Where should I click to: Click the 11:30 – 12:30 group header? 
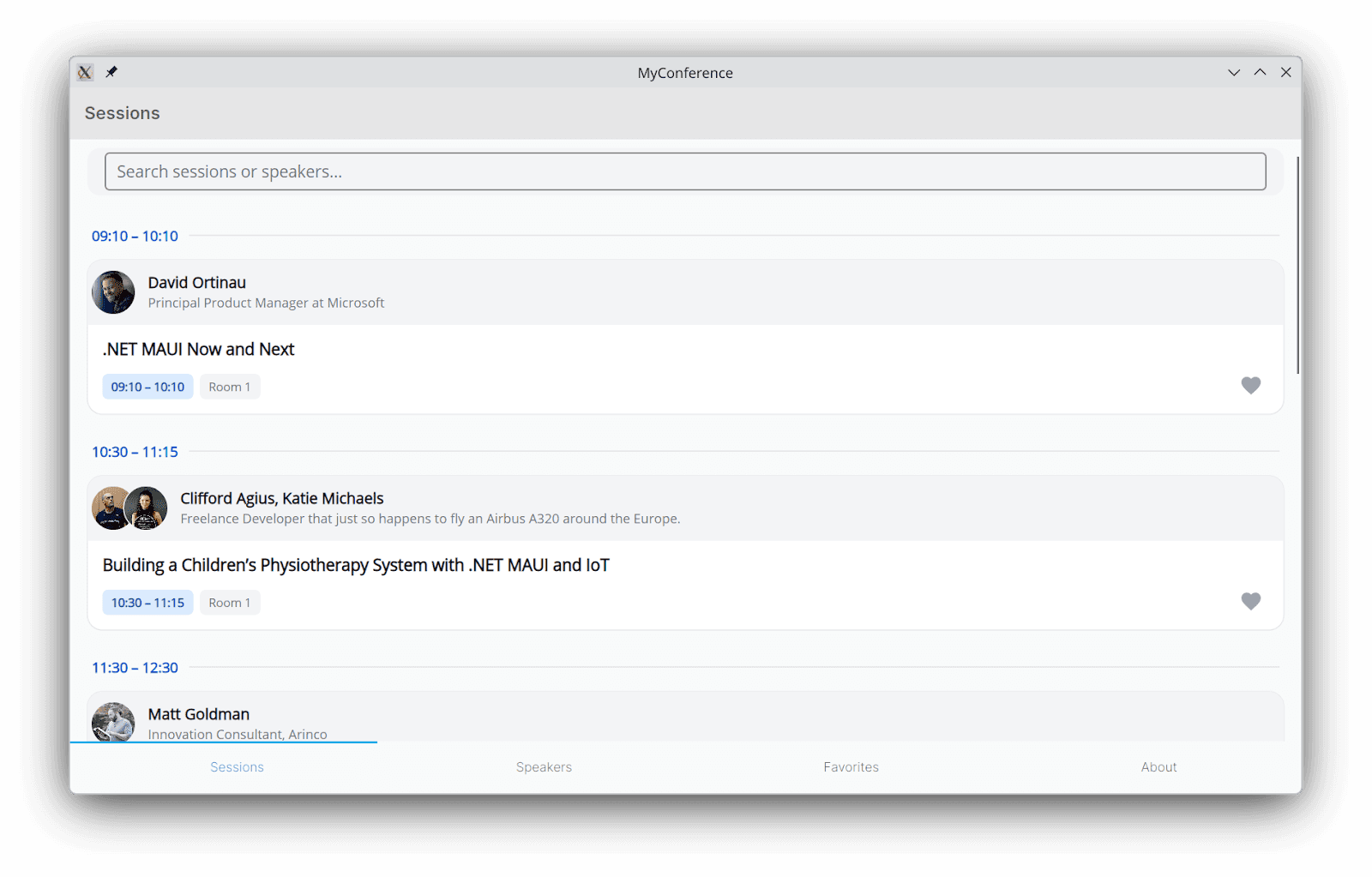pos(135,668)
